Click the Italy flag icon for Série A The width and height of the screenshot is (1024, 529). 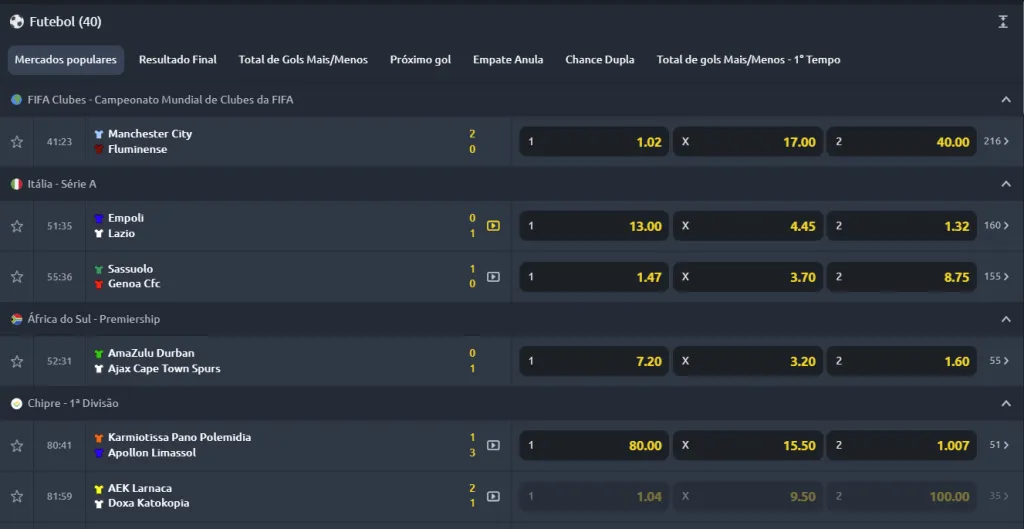click(17, 184)
